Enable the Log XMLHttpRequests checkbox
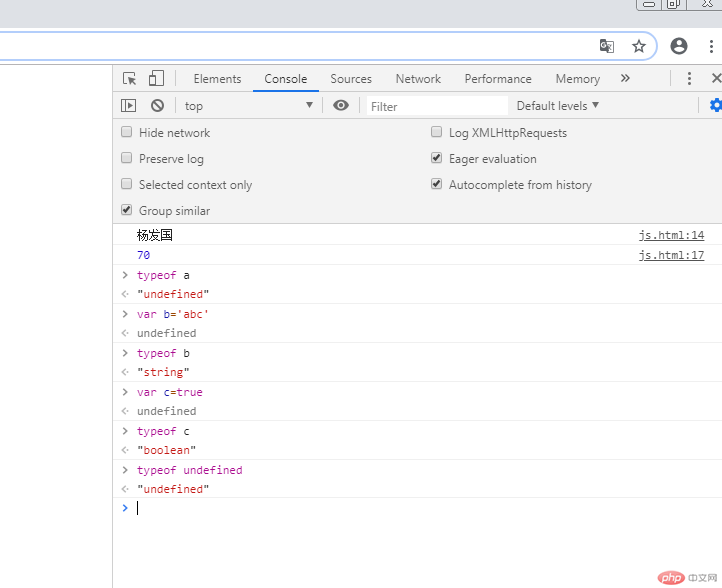This screenshot has width=722, height=588. tap(437, 132)
